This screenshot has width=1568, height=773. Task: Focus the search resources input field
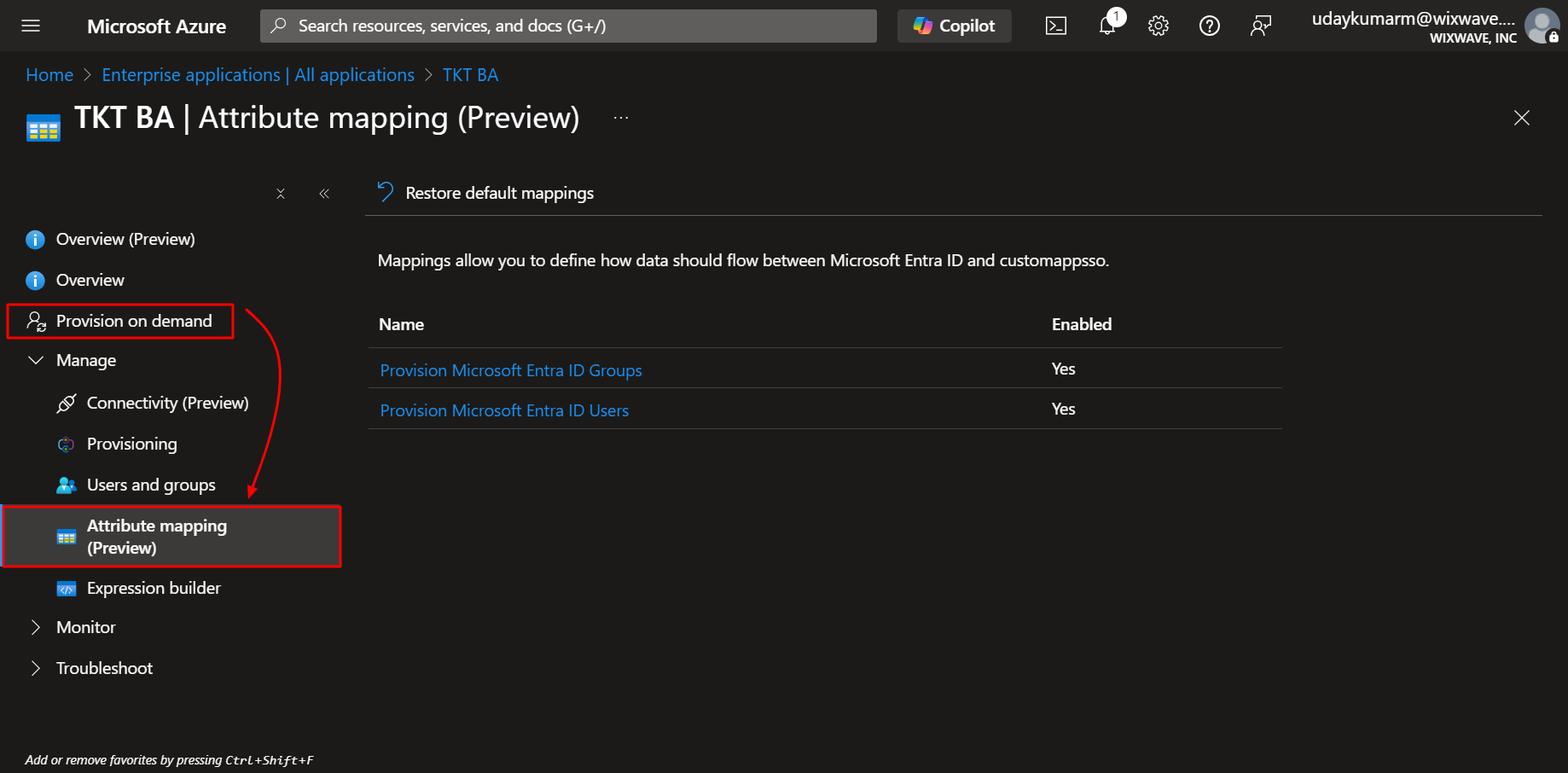point(568,26)
